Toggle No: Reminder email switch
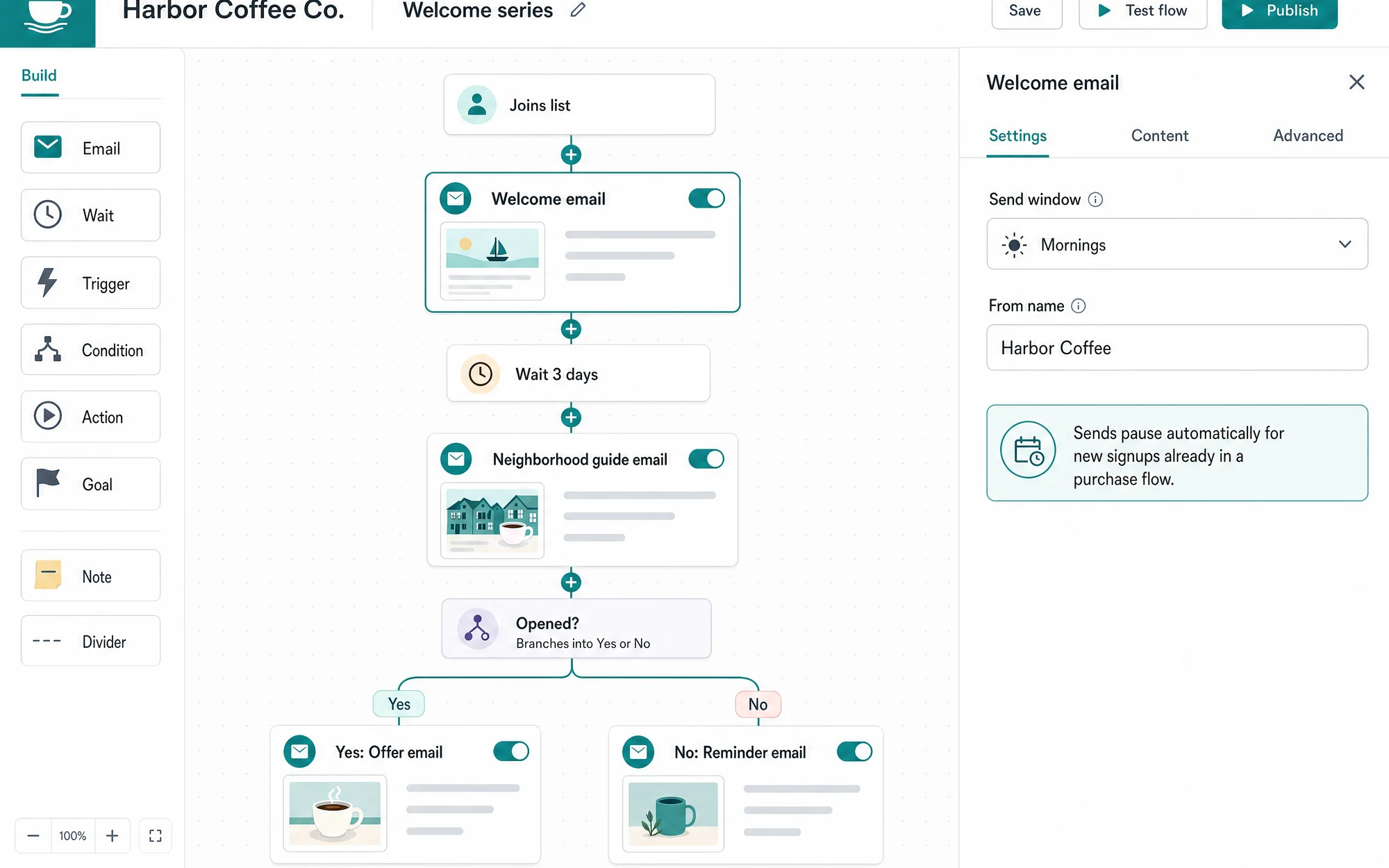1389x868 pixels. point(854,751)
